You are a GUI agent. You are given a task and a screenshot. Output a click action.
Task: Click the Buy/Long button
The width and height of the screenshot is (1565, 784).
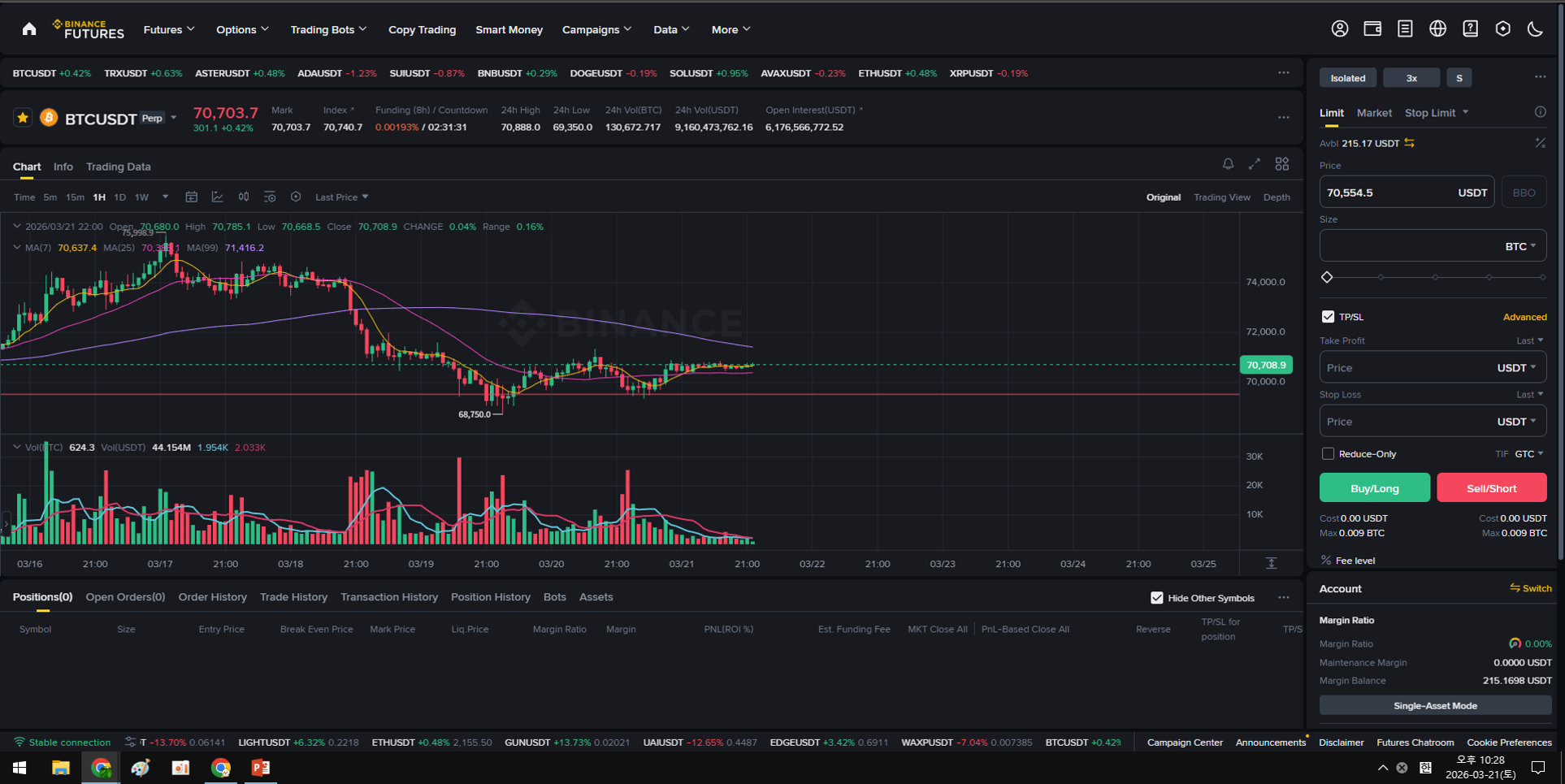coord(1375,487)
